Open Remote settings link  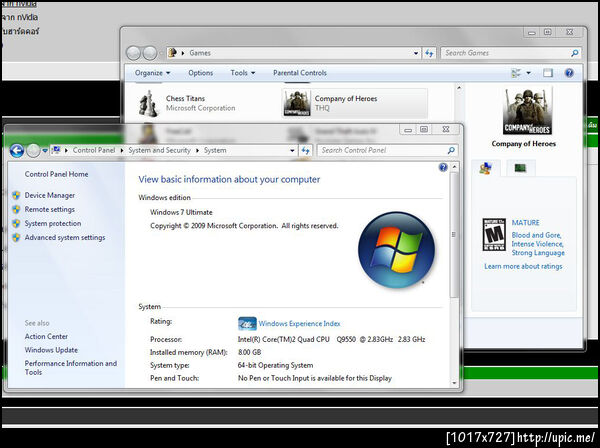[x=50, y=210]
